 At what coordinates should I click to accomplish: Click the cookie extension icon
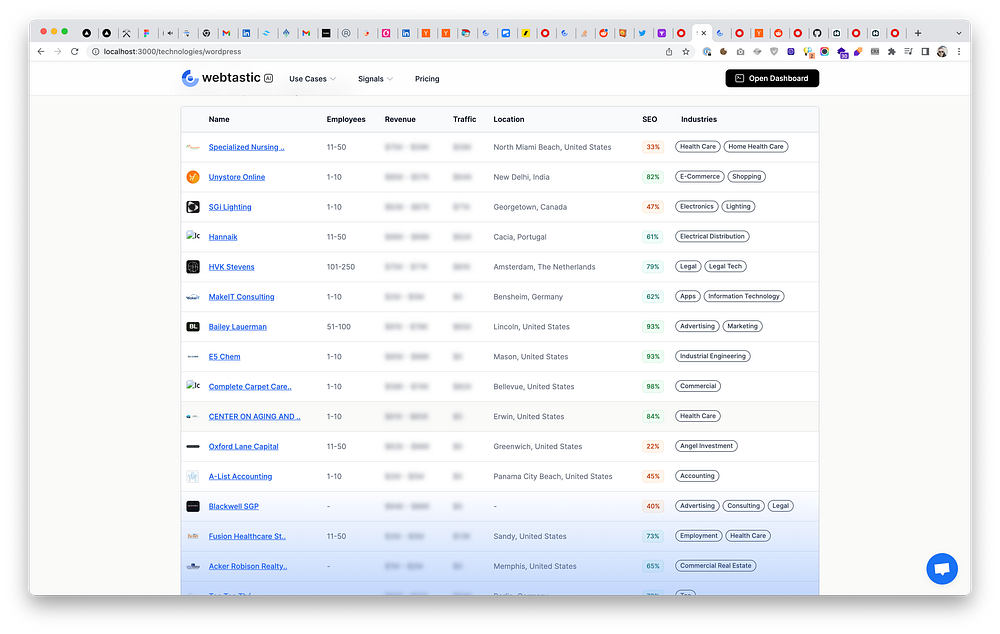click(724, 52)
